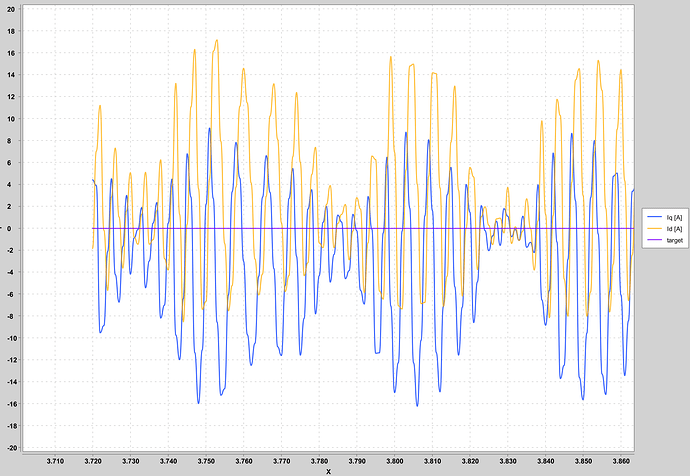Click the 3.810 x-axis tick label
690x476 pixels.
(x=432, y=461)
